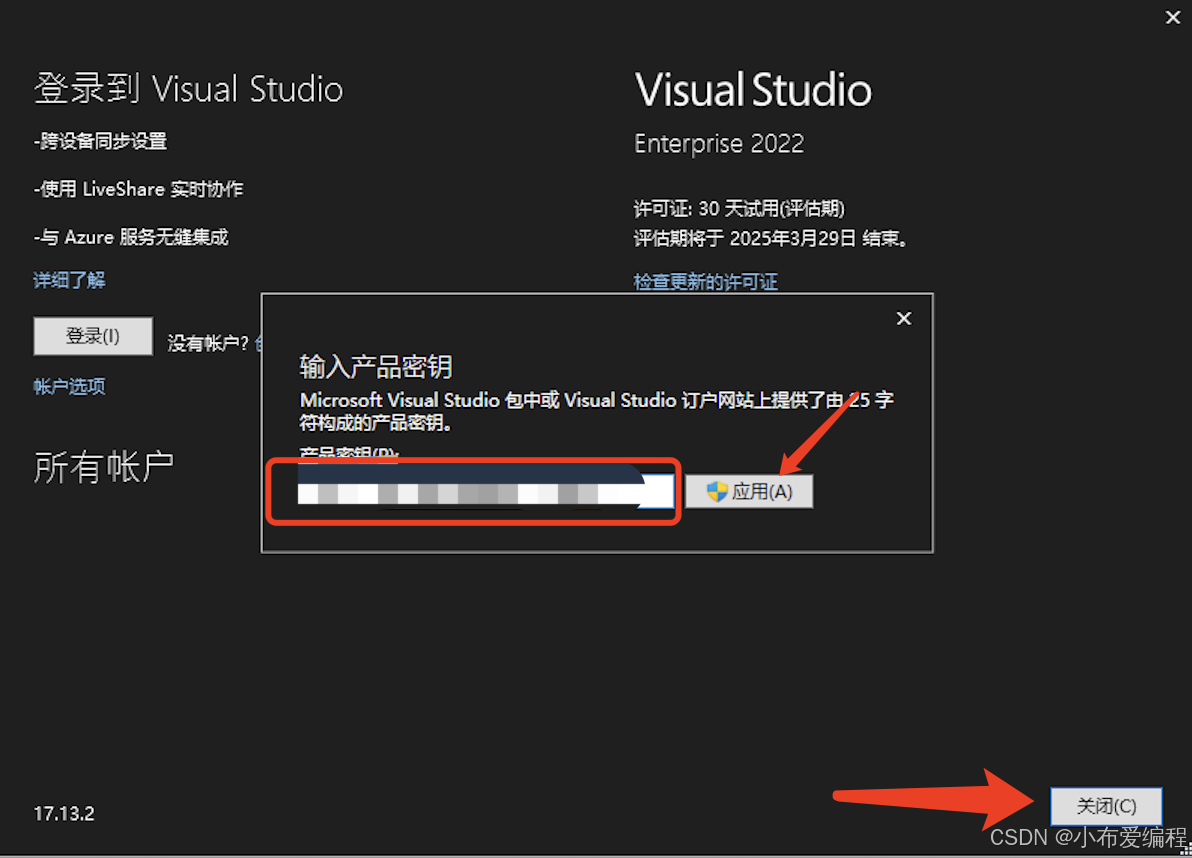Close the Visual Studio account window
Viewport: 1192px width, 858px height.
(x=1172, y=17)
